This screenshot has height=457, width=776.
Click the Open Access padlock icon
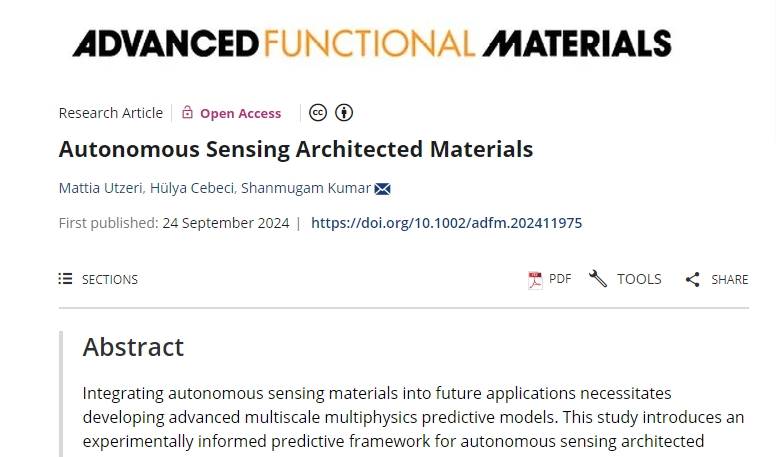(187, 113)
